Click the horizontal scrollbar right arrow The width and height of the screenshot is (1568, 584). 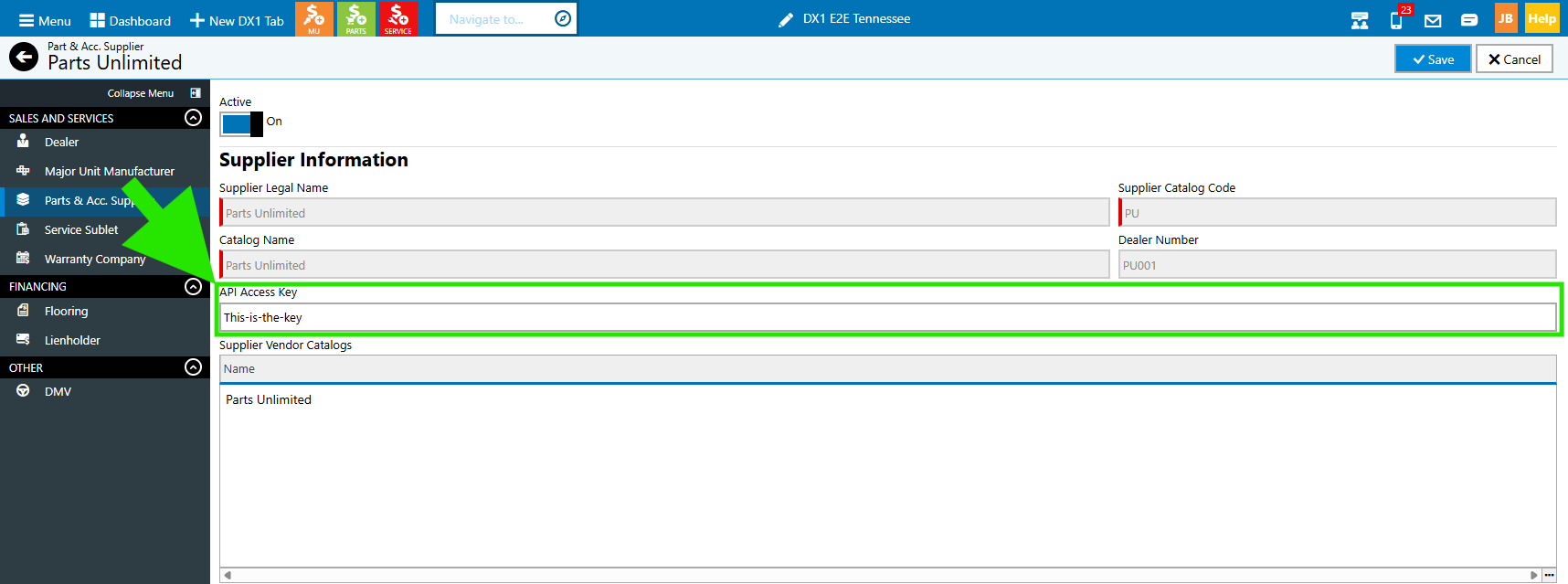pos(1534,575)
